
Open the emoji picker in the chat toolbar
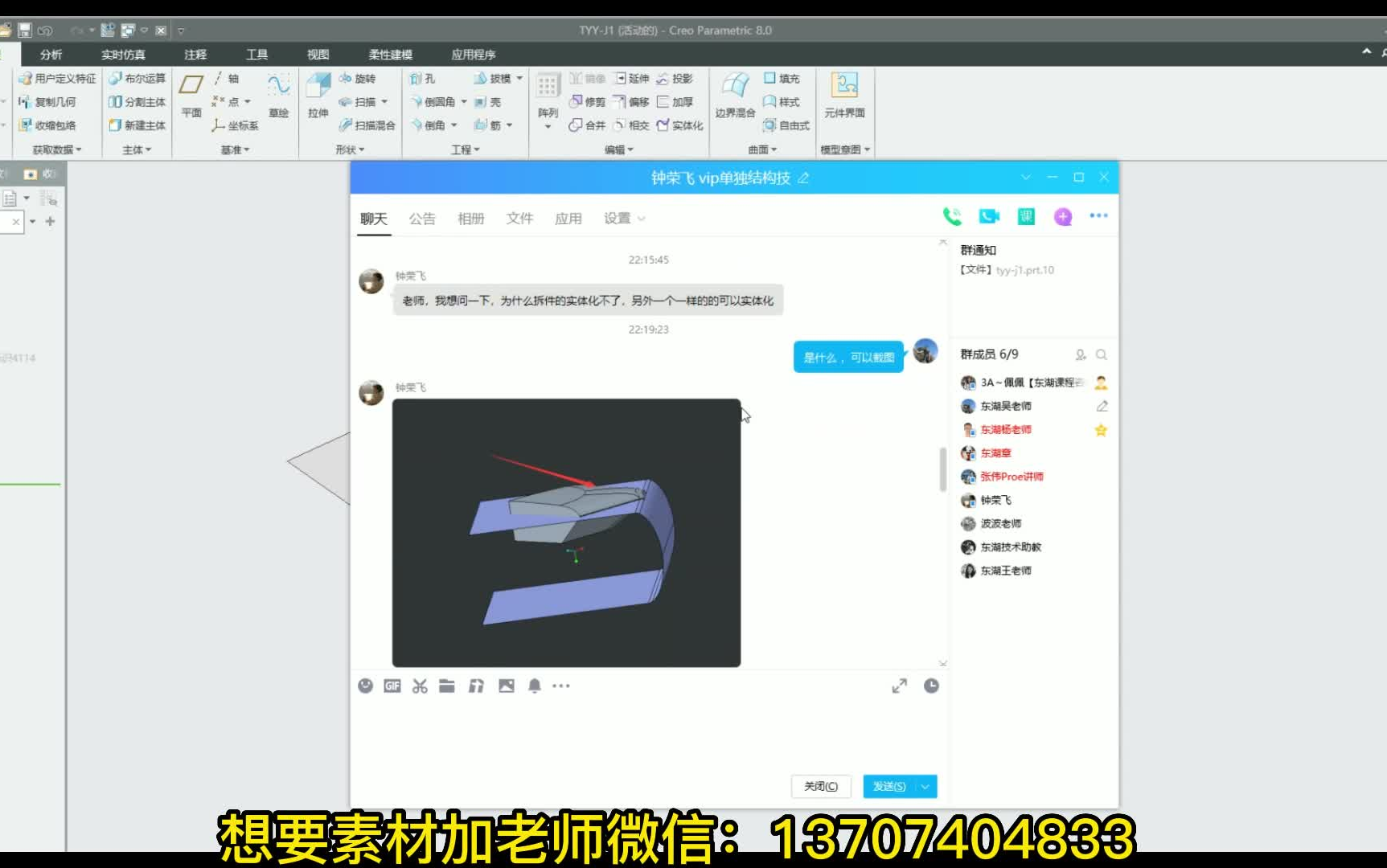367,686
